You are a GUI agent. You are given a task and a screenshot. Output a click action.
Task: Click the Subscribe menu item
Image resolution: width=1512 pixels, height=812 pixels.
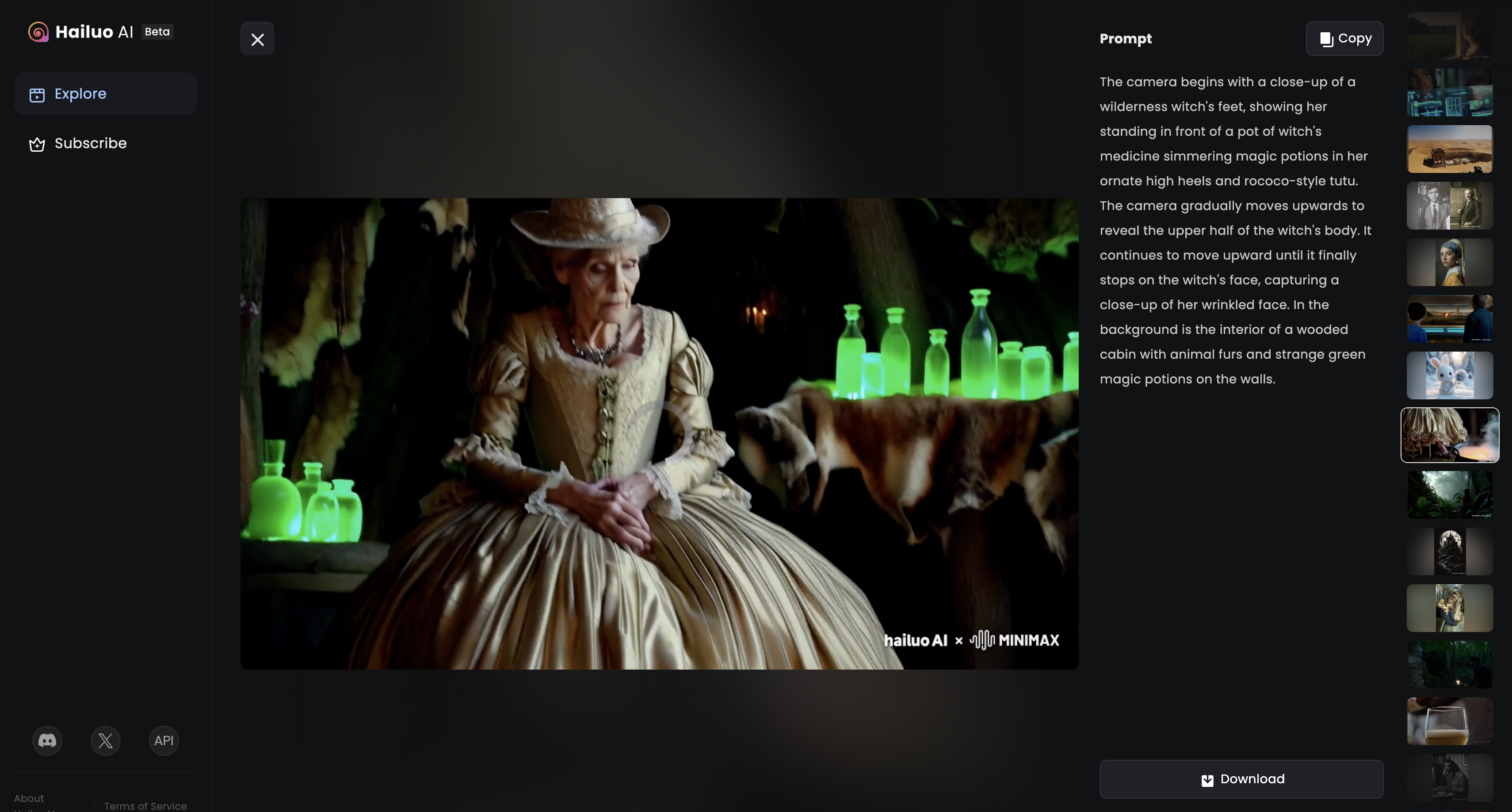click(x=90, y=143)
